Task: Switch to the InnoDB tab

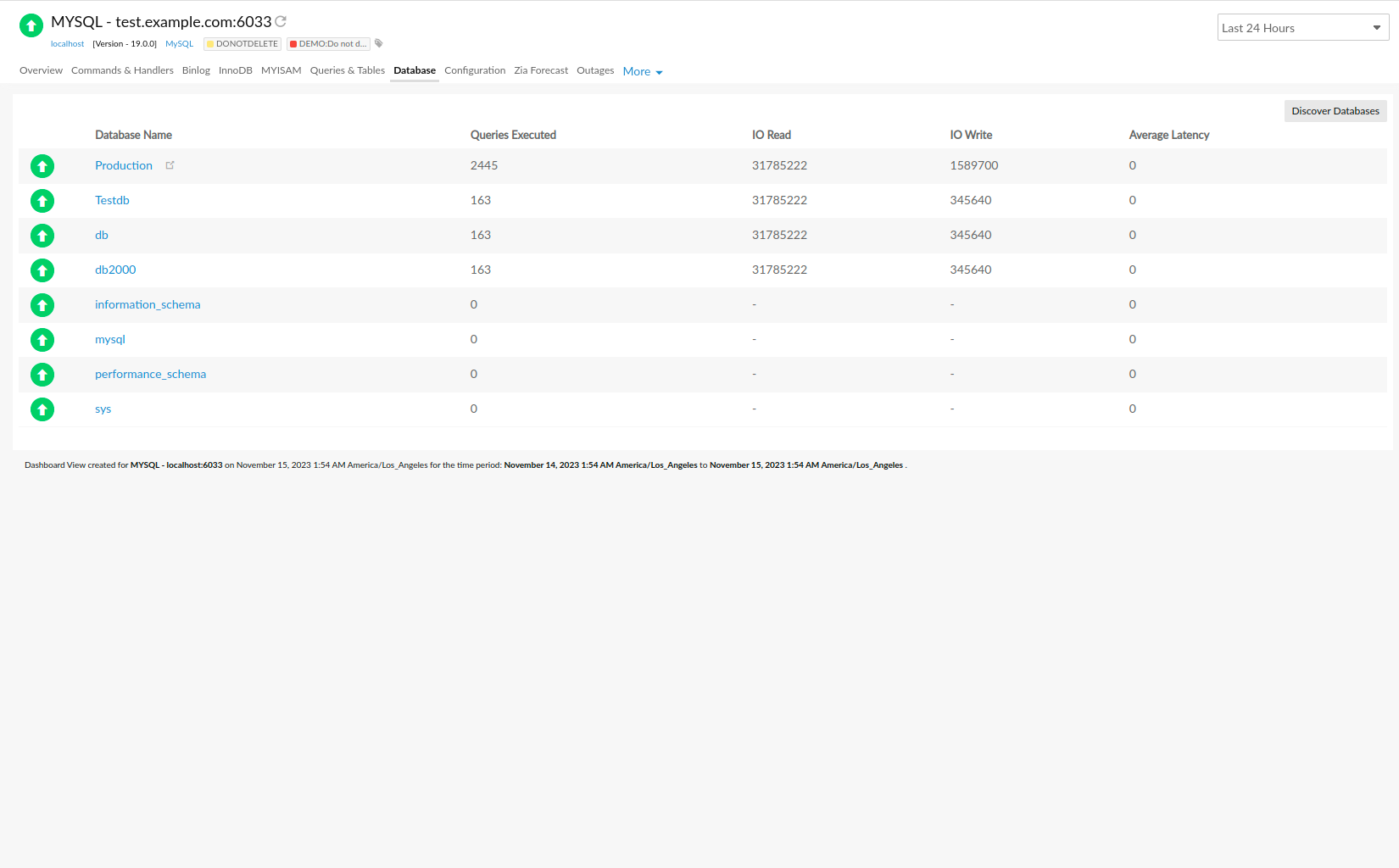Action: [x=235, y=70]
